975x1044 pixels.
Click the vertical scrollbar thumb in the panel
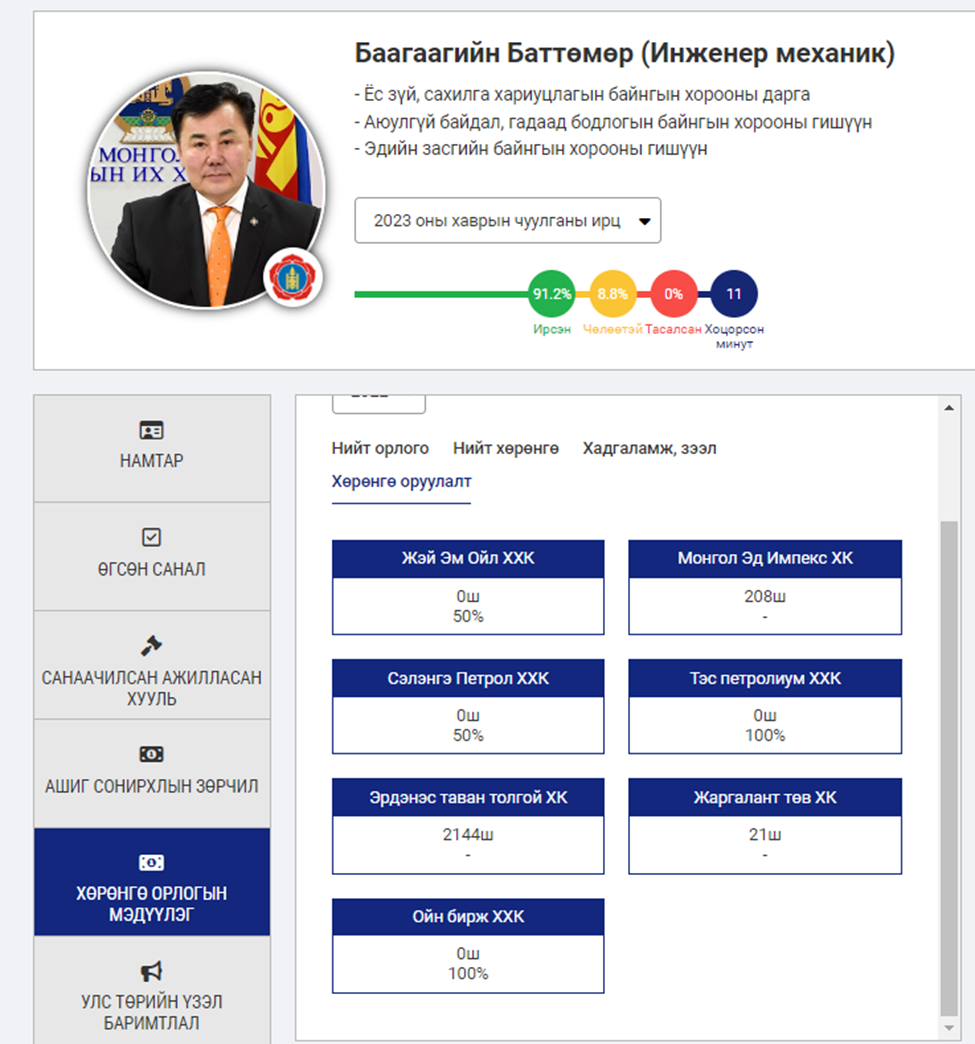click(x=949, y=769)
